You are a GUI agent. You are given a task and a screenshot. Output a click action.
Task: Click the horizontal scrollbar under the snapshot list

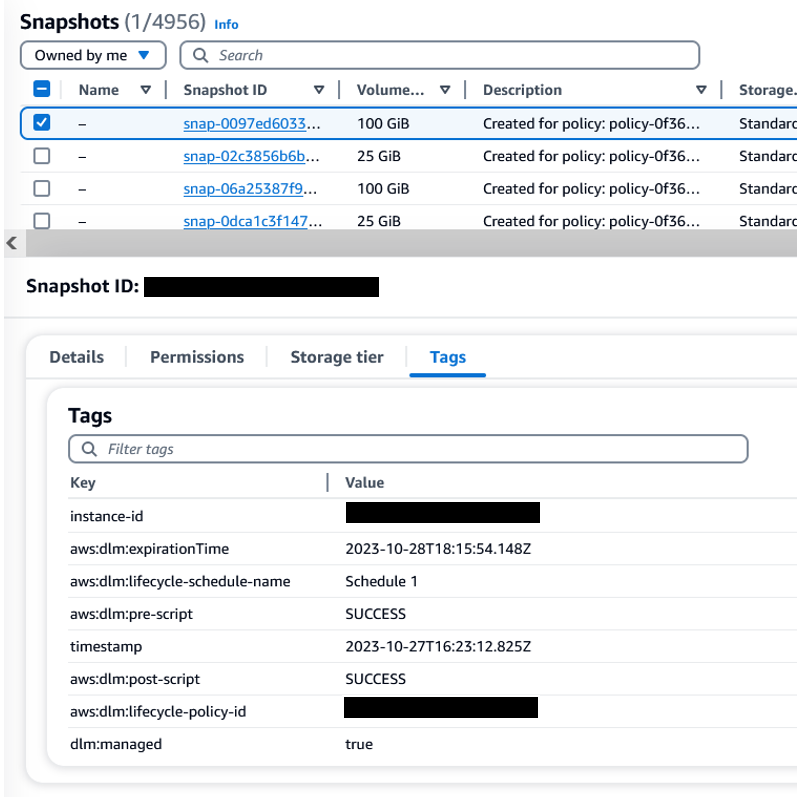(400, 242)
